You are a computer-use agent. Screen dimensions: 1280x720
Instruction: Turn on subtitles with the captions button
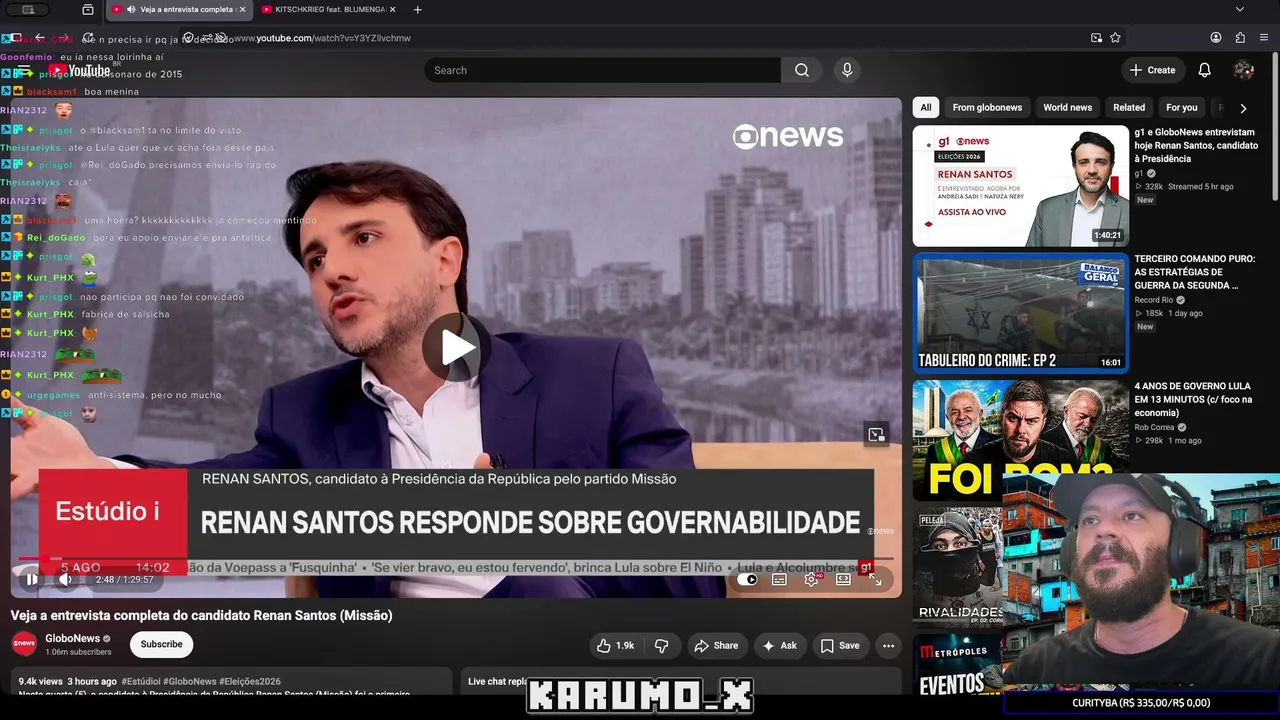point(779,579)
